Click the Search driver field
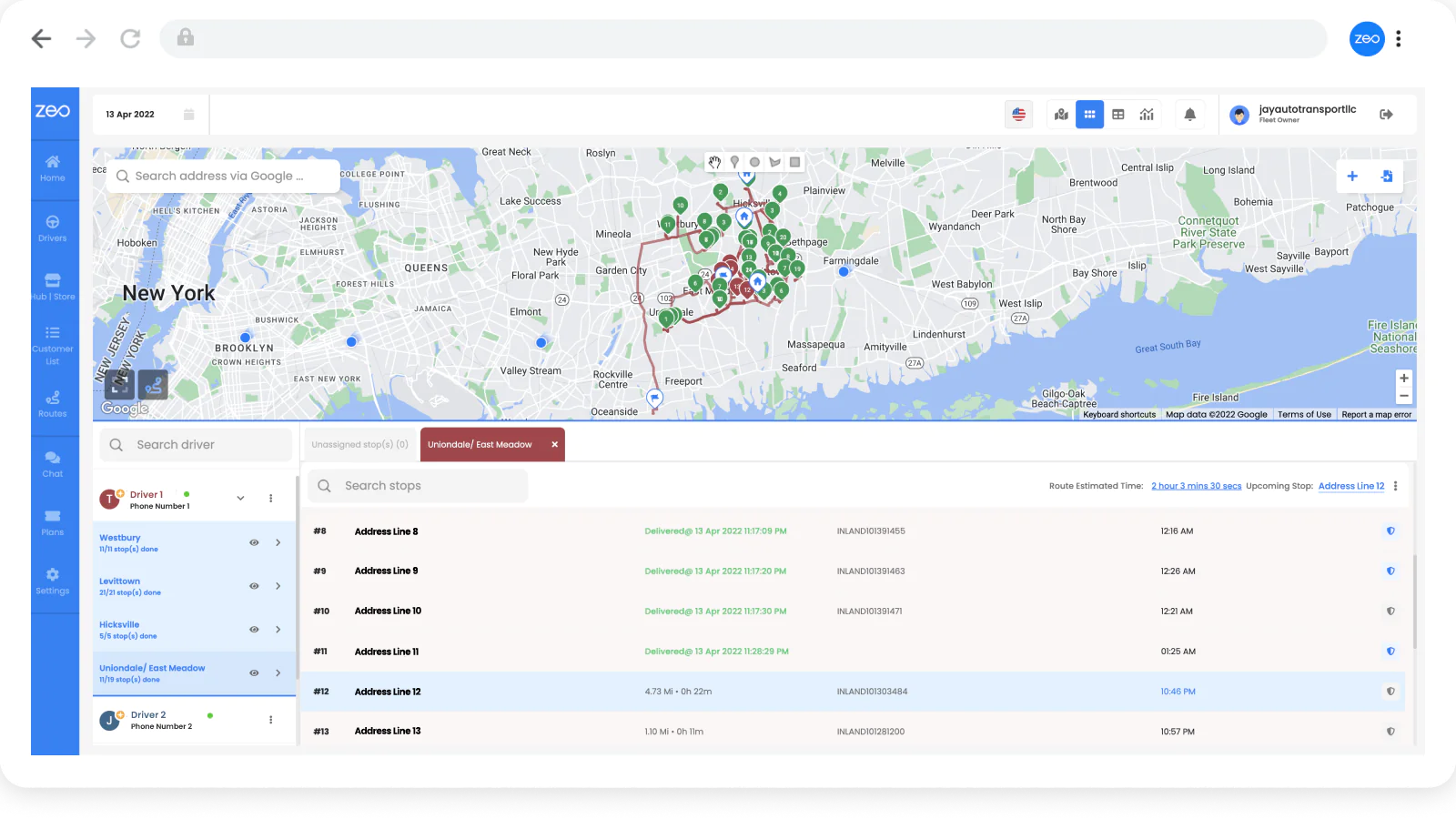Screen dimensions: 1456x819 coord(196,445)
